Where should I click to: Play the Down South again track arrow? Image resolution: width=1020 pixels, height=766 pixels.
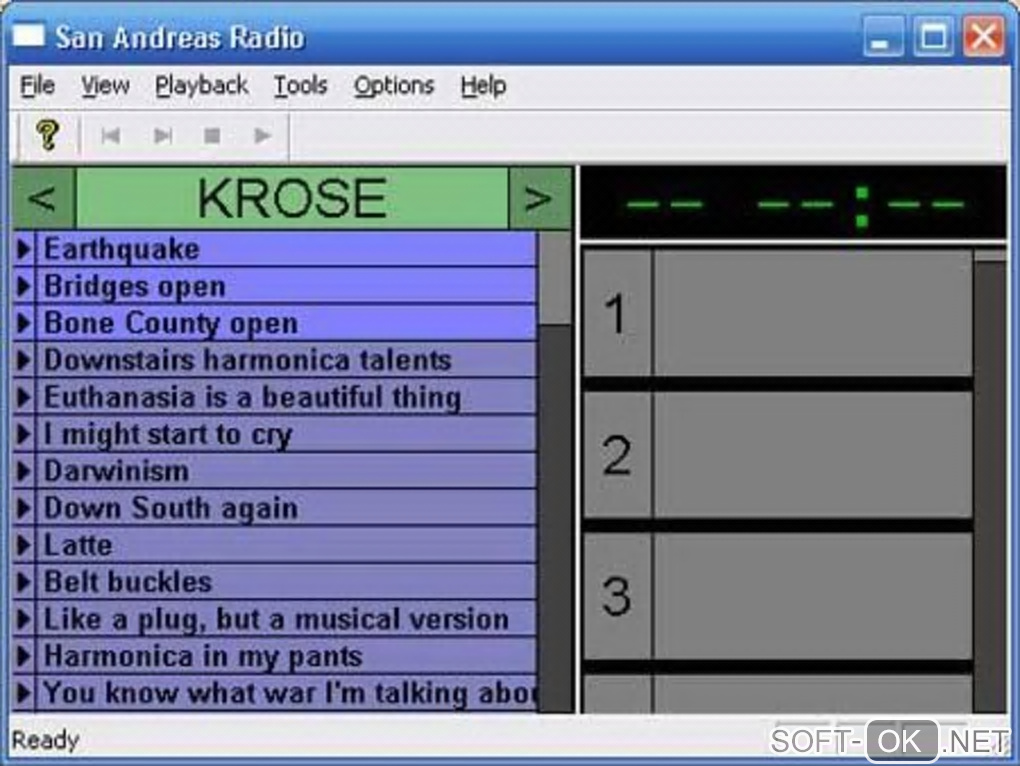24,508
